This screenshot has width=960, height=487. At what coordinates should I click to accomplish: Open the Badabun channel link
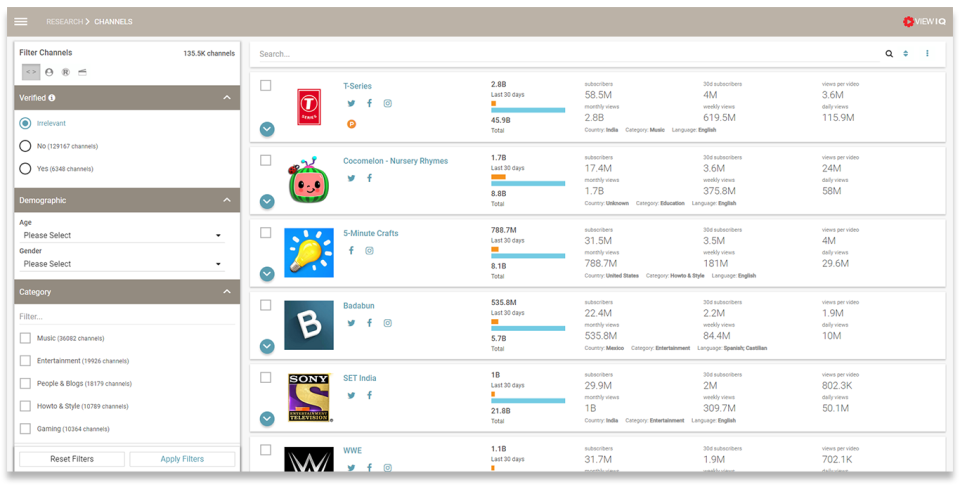click(x=359, y=306)
